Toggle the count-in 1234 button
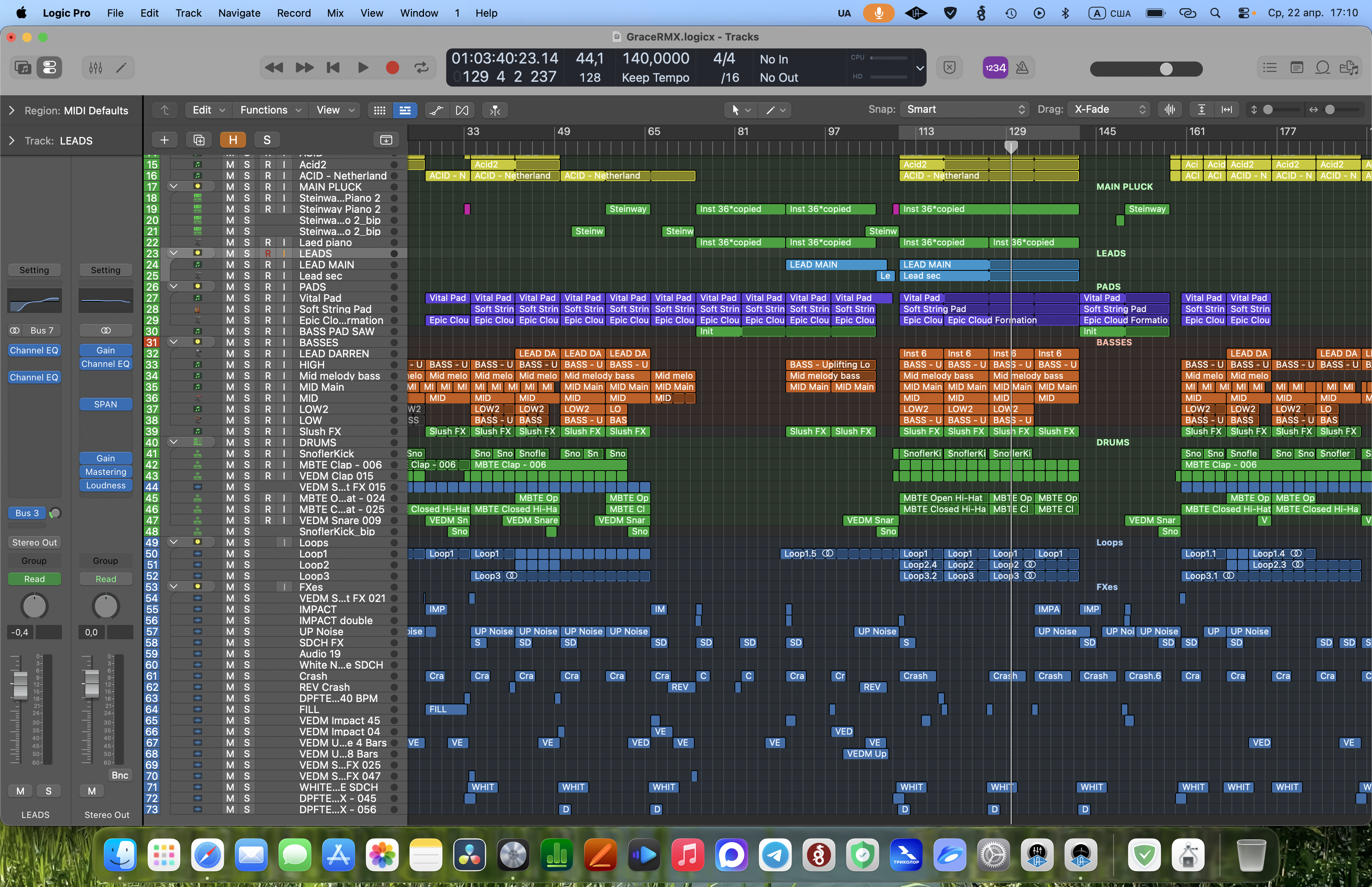 pos(996,68)
